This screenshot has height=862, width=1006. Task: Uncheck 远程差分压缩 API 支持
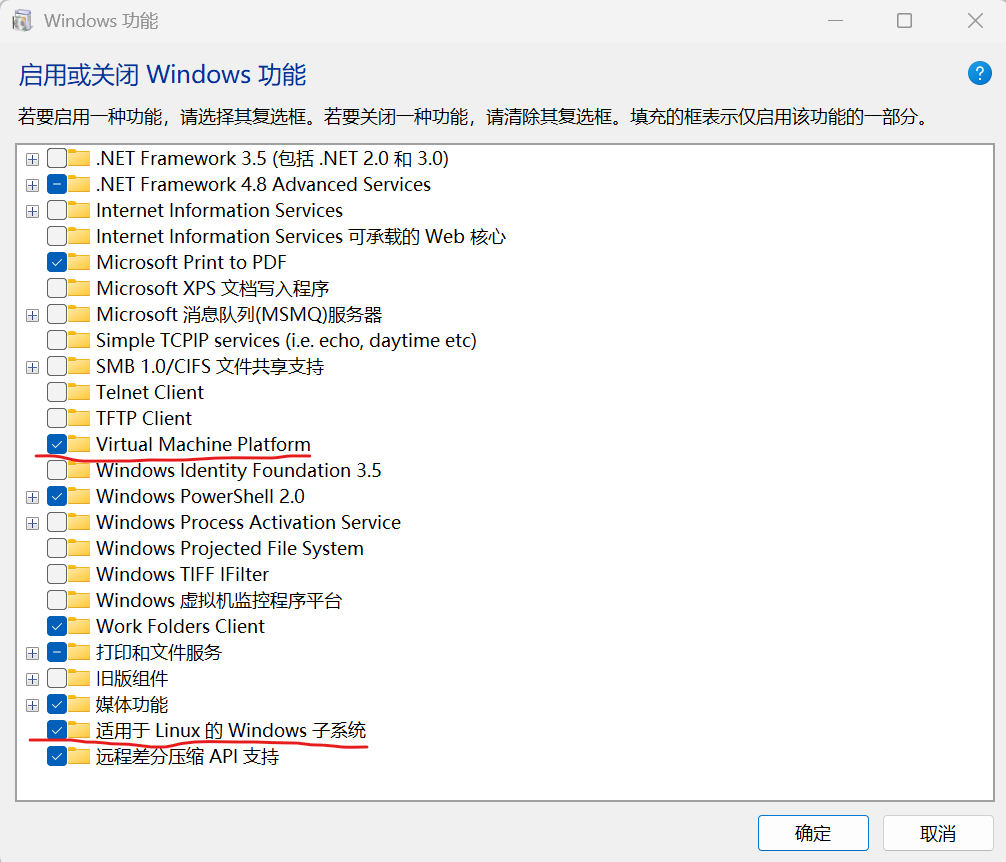57,756
